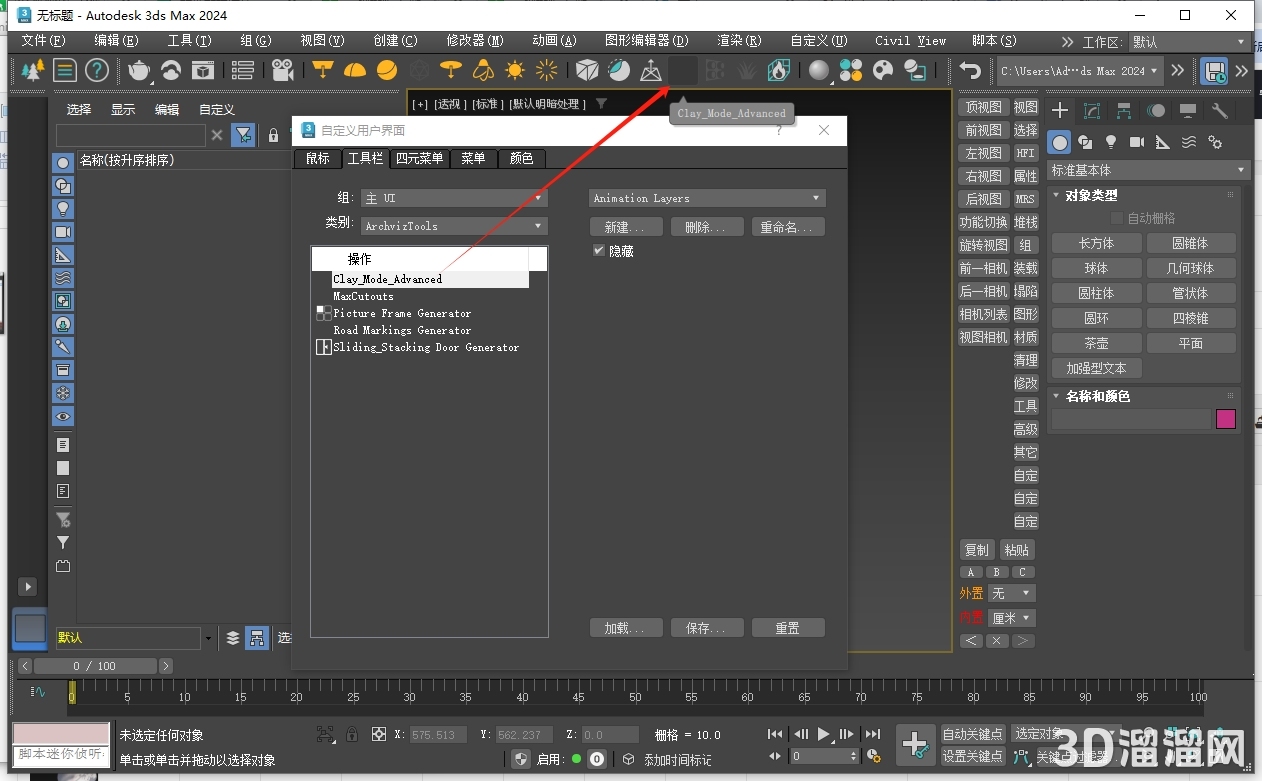Click the trees scene icon at toolbar start
The width and height of the screenshot is (1262, 781).
[x=33, y=70]
